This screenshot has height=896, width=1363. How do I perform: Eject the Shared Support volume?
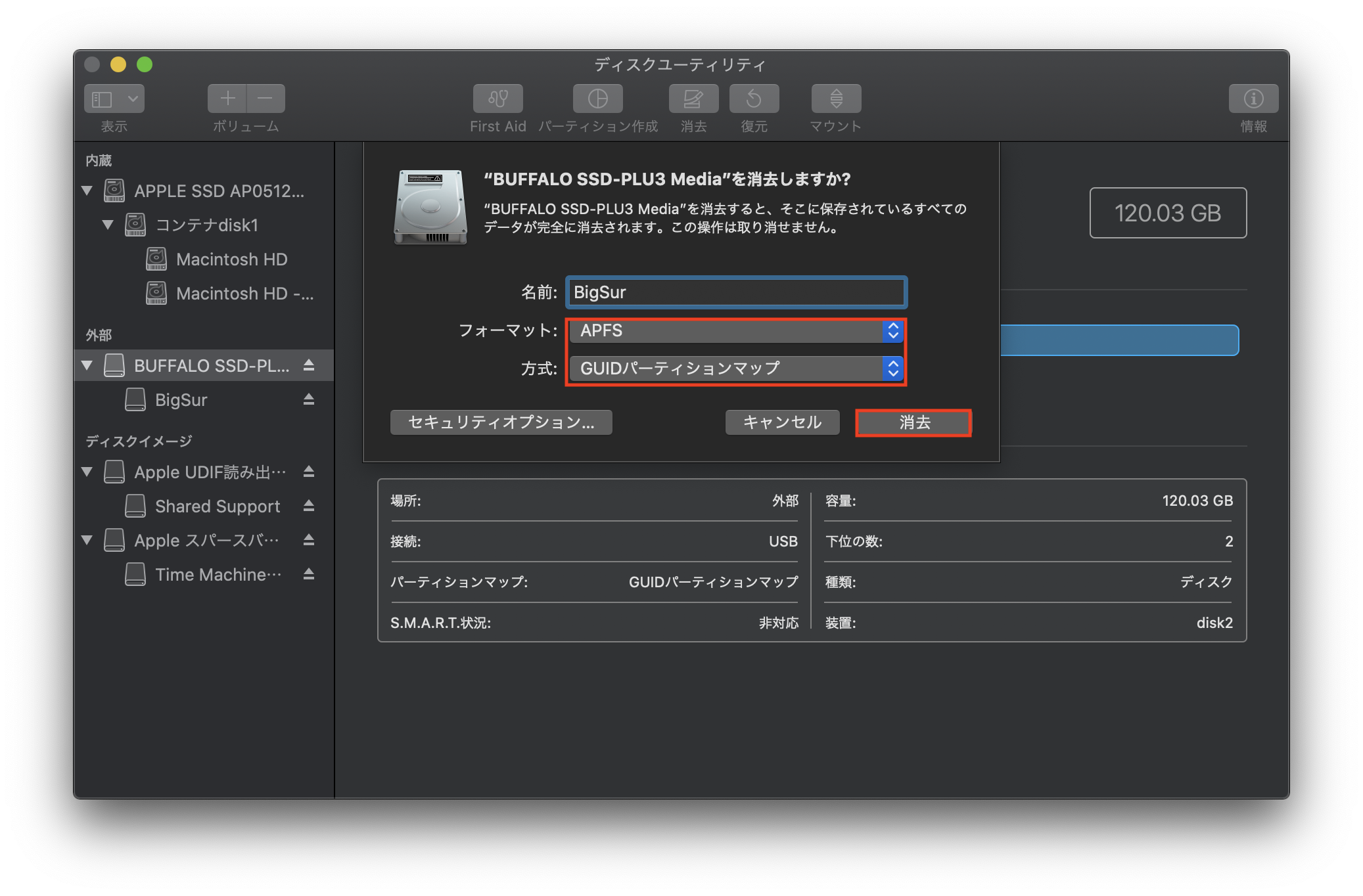[309, 506]
